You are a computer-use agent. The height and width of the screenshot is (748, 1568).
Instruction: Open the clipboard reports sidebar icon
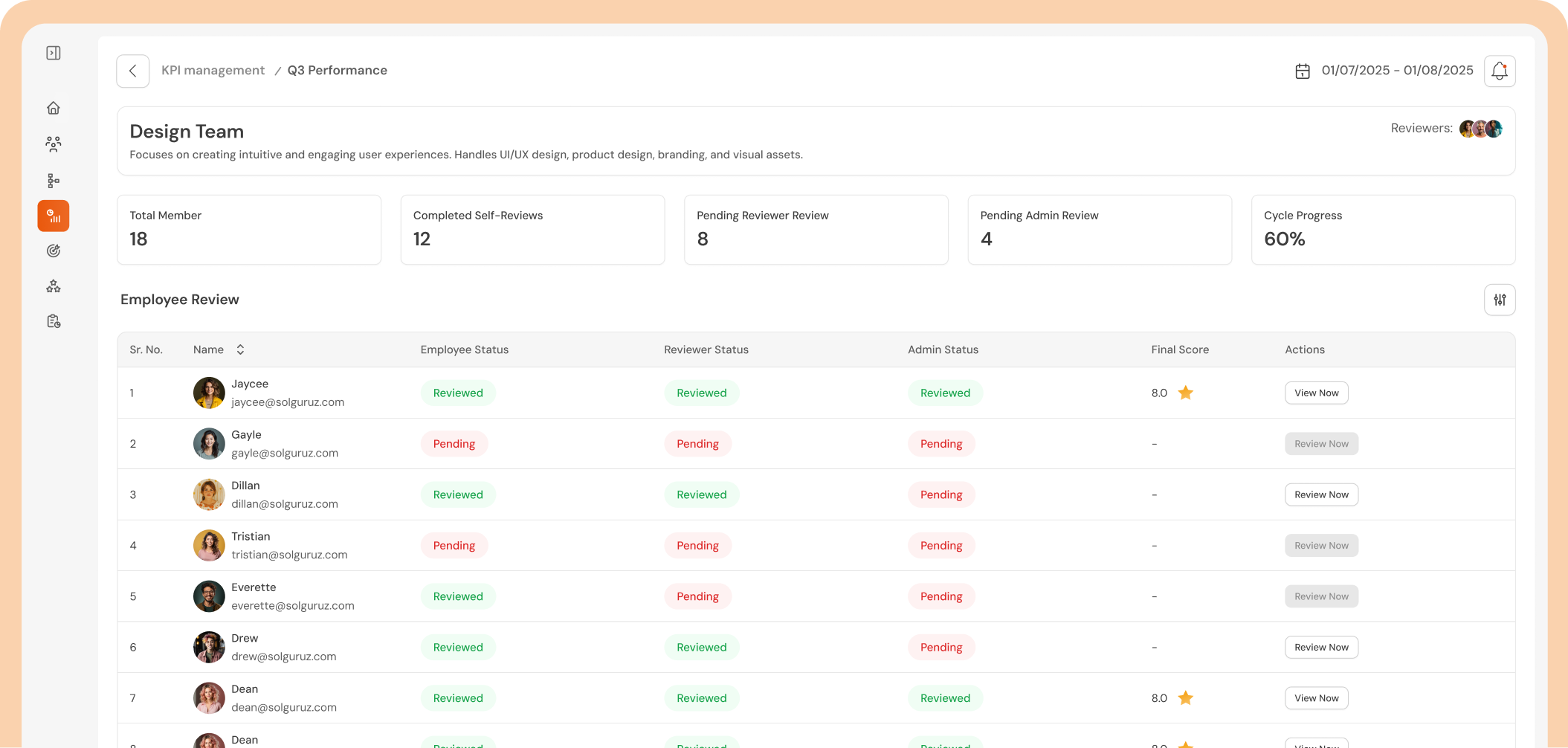tap(54, 321)
